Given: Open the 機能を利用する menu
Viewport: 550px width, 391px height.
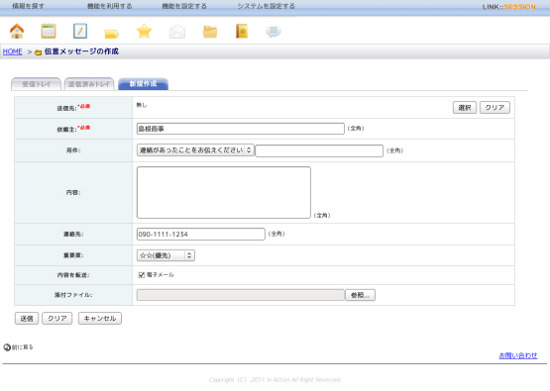Looking at the screenshot, I should click(109, 6).
